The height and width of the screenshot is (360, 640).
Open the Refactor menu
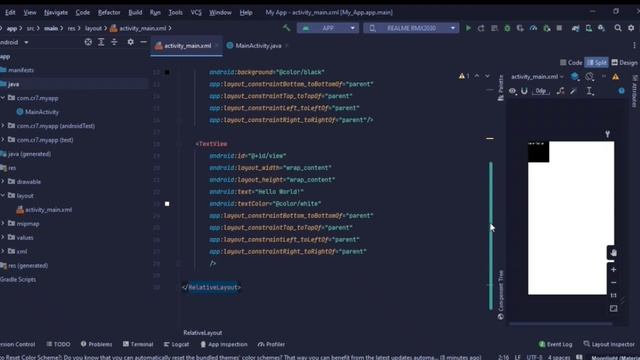109,13
